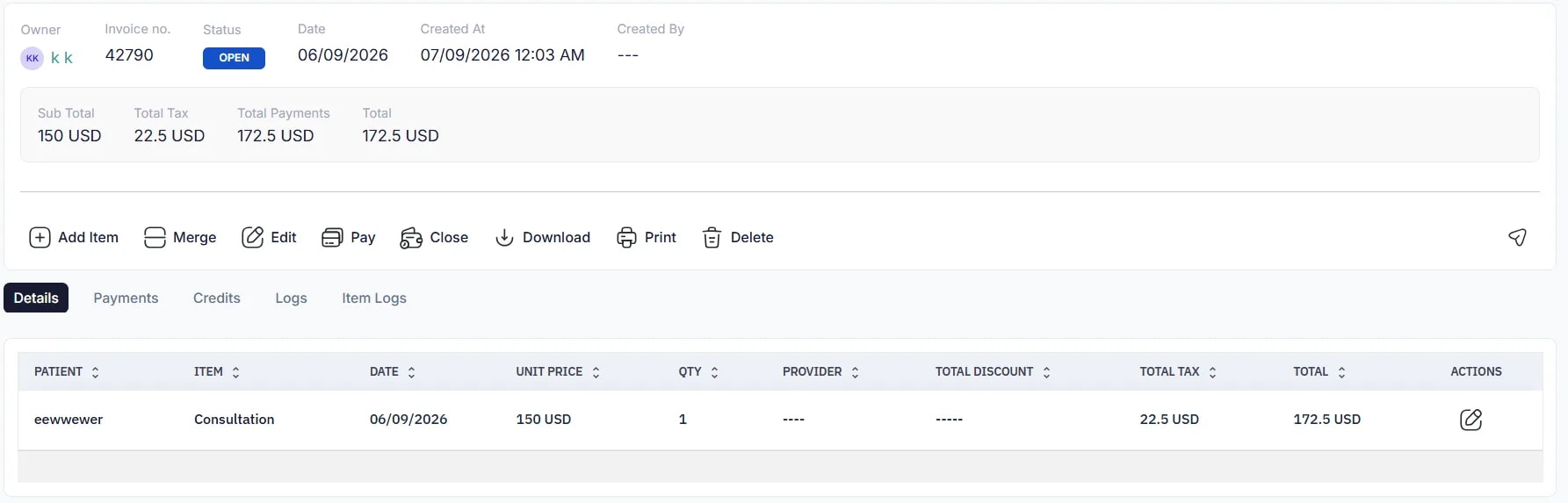This screenshot has width=1568, height=503.
Task: Click Total Payments value 172.5 USD
Action: [275, 136]
